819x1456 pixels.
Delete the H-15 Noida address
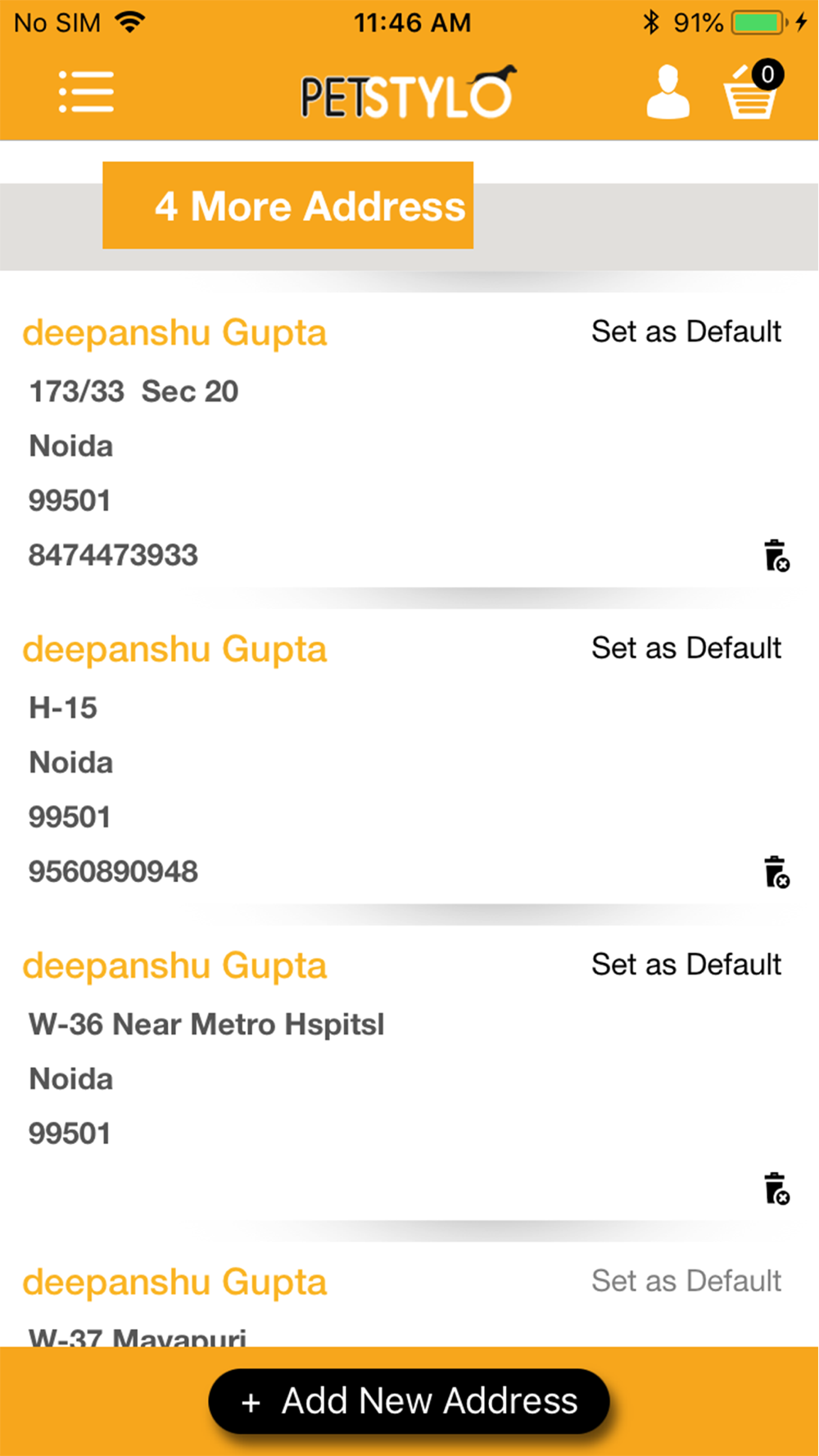click(x=776, y=872)
